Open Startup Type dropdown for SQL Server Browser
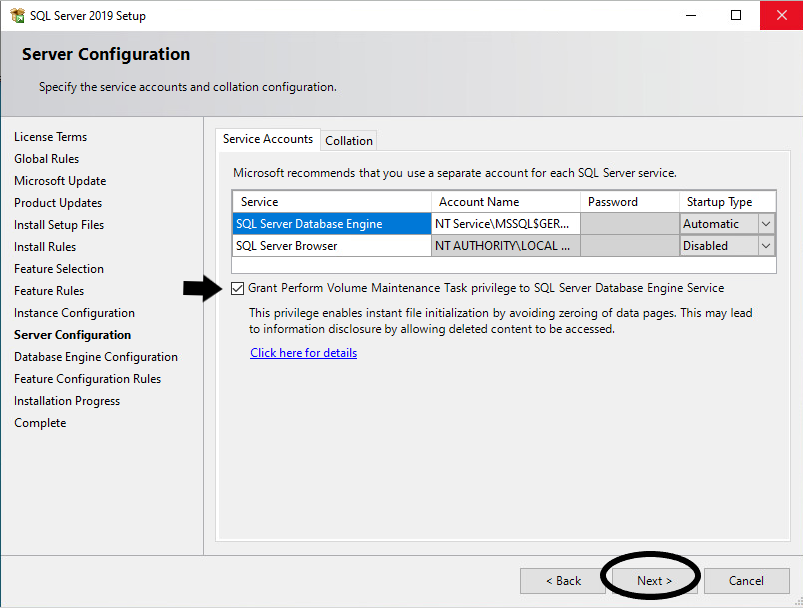The height and width of the screenshot is (608, 803). coord(766,246)
